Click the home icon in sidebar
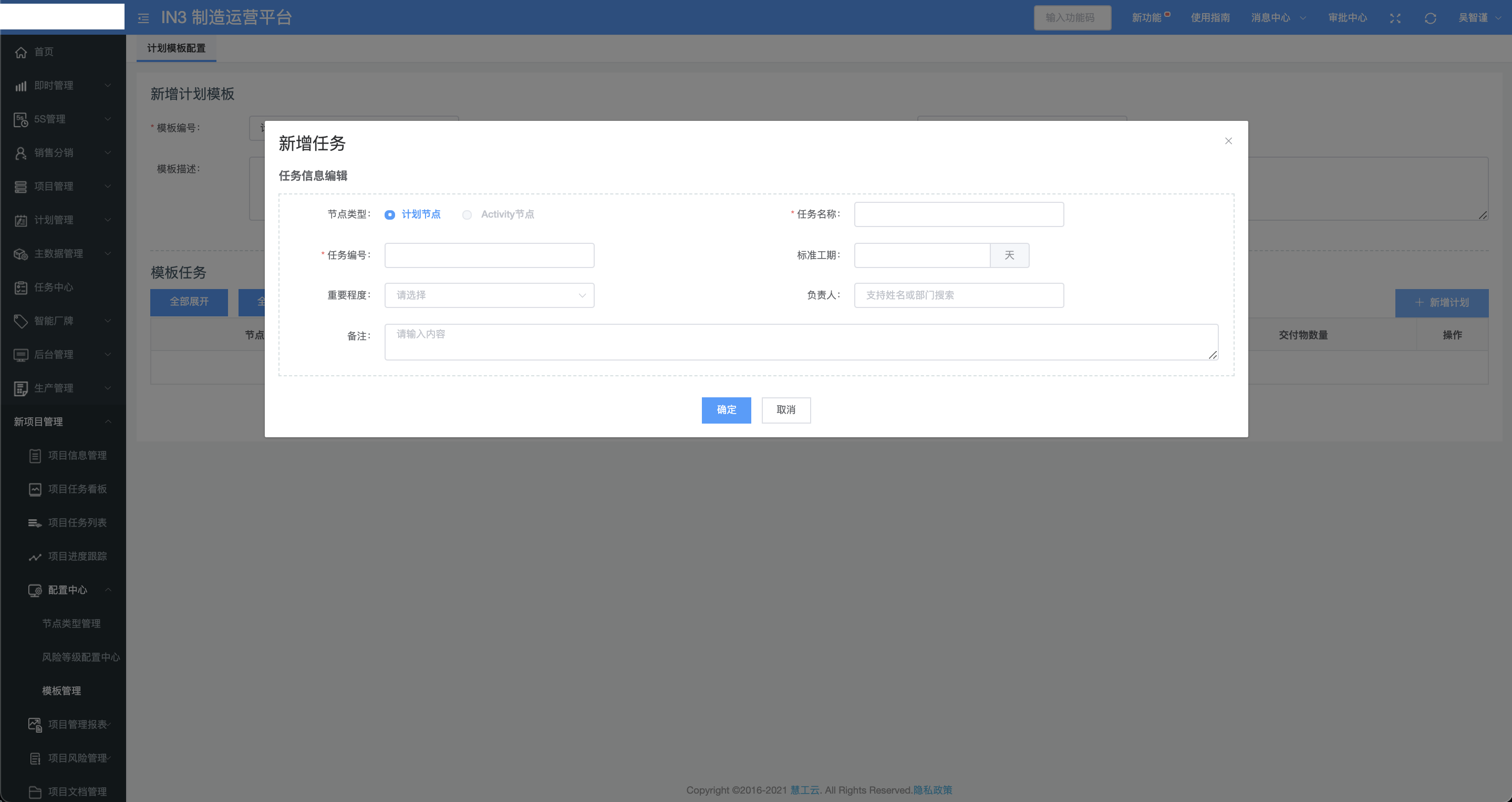The image size is (1512, 802). [21, 52]
